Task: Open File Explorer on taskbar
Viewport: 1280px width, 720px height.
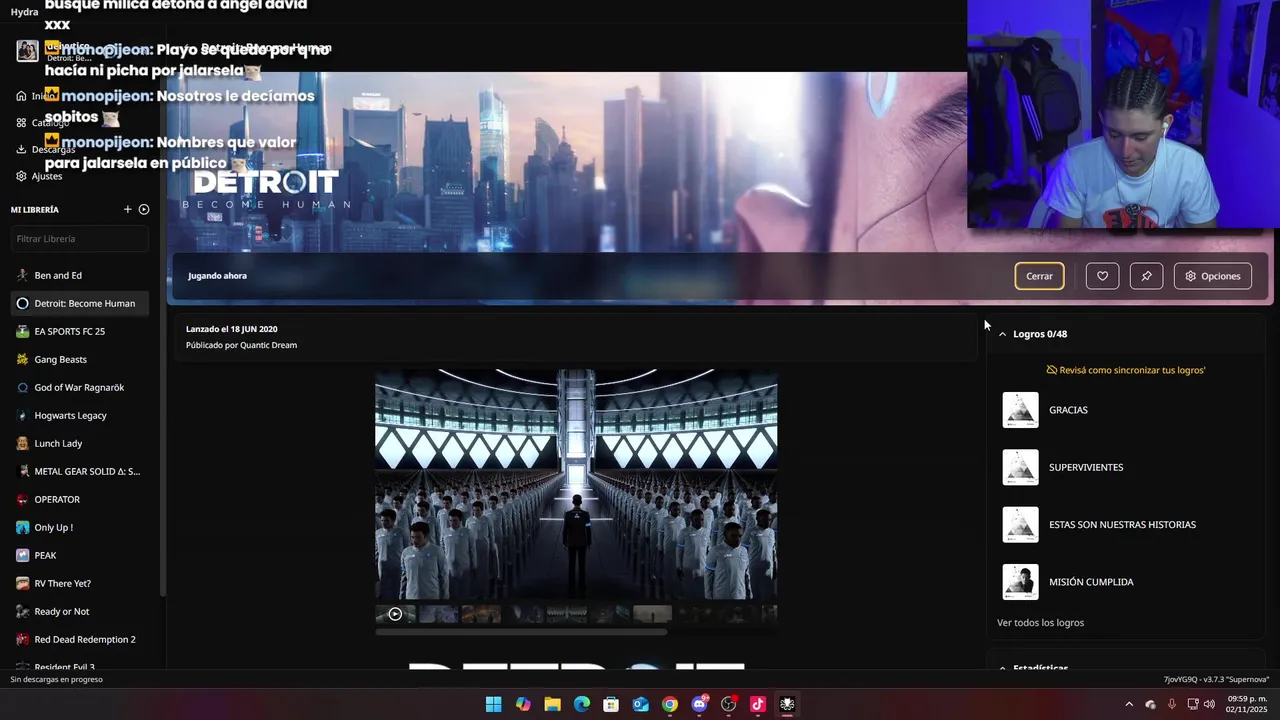Action: click(x=552, y=704)
